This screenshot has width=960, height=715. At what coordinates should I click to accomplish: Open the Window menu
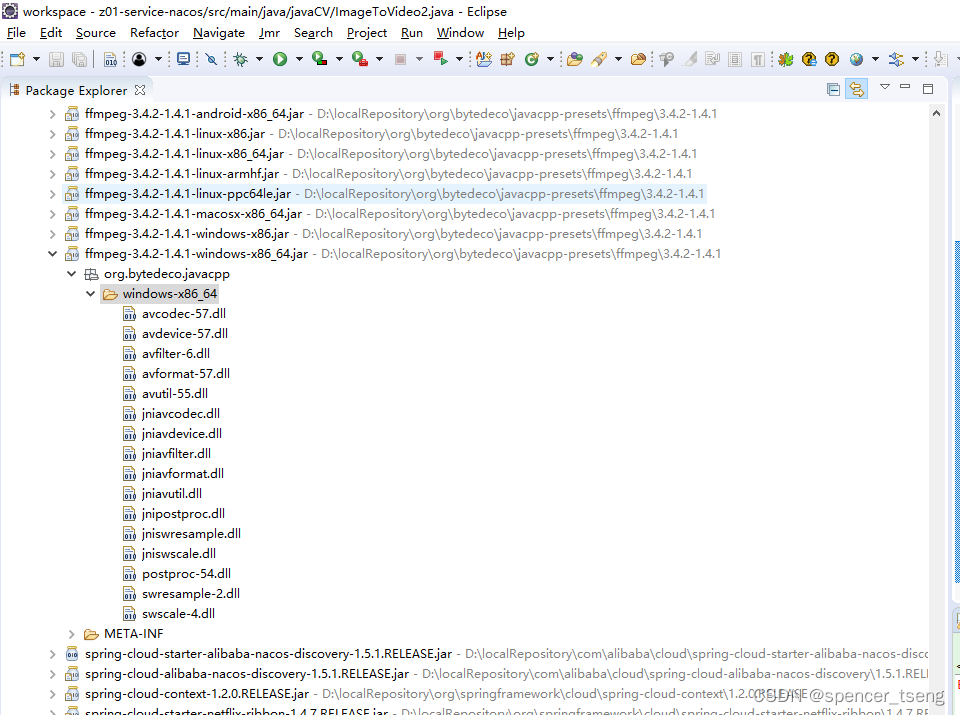pyautogui.click(x=460, y=32)
